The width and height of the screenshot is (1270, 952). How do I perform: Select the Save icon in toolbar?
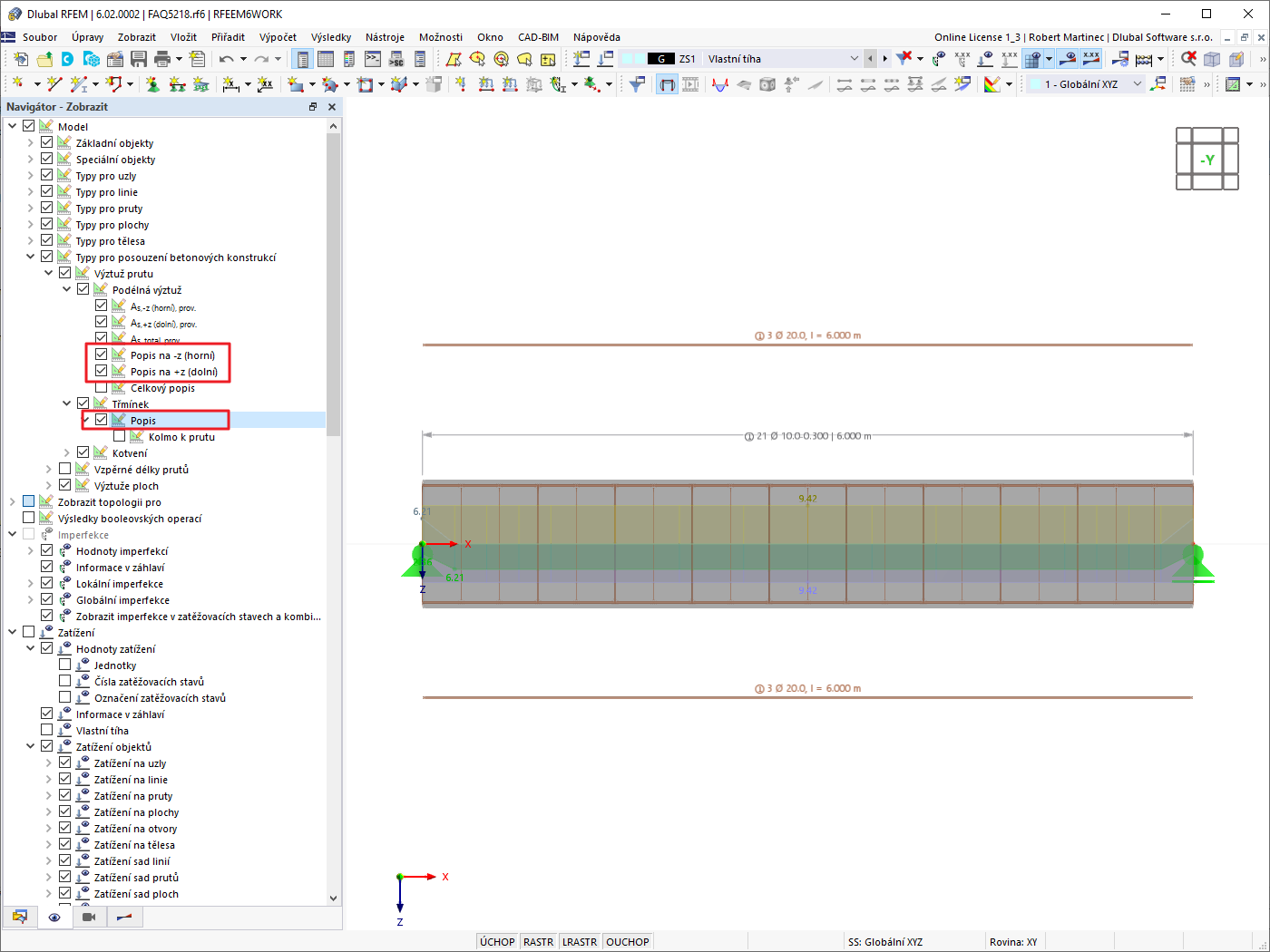(x=139, y=58)
